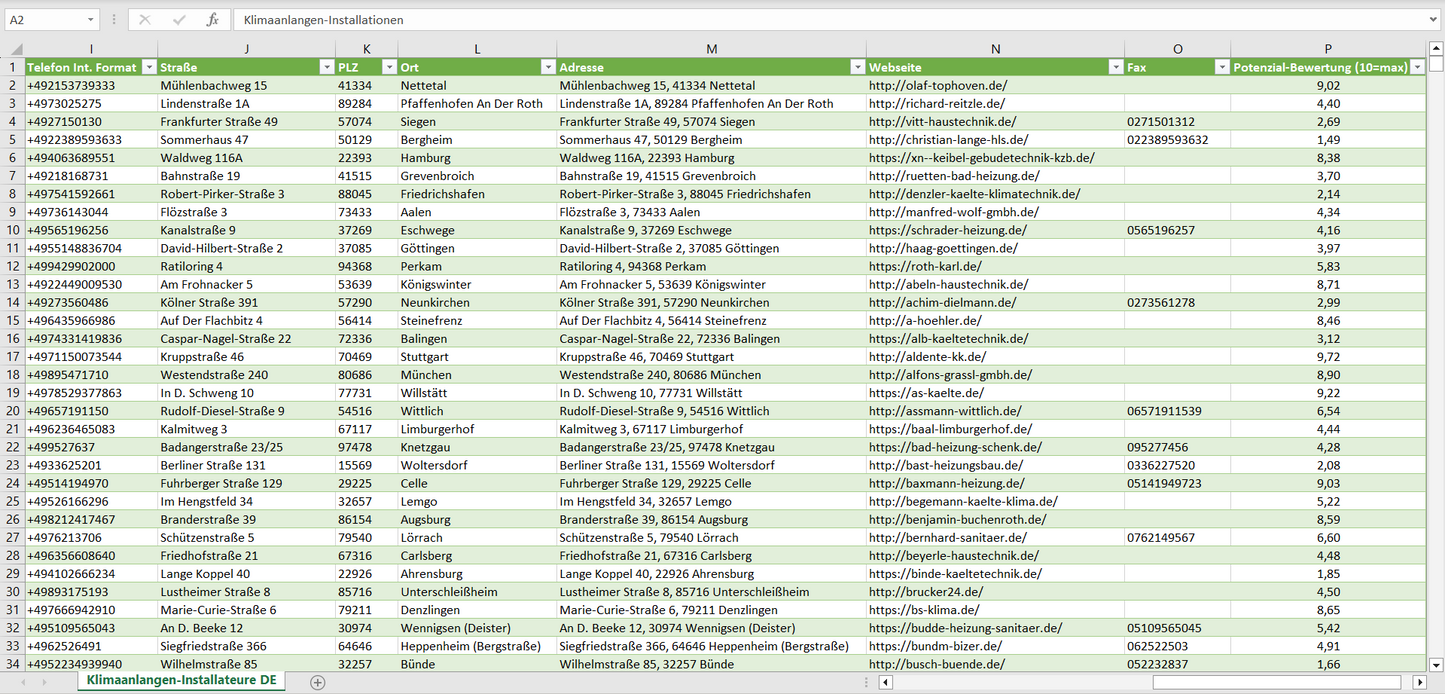Click the horizontal scrollbar right arrow
The width and height of the screenshot is (1445, 694).
point(1419,682)
